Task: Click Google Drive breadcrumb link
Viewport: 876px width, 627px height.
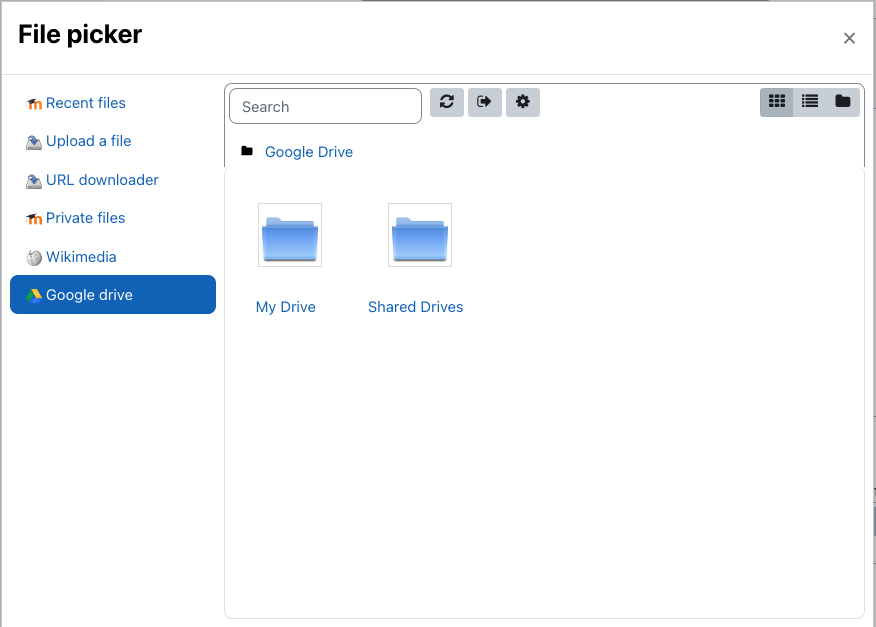Action: [309, 152]
